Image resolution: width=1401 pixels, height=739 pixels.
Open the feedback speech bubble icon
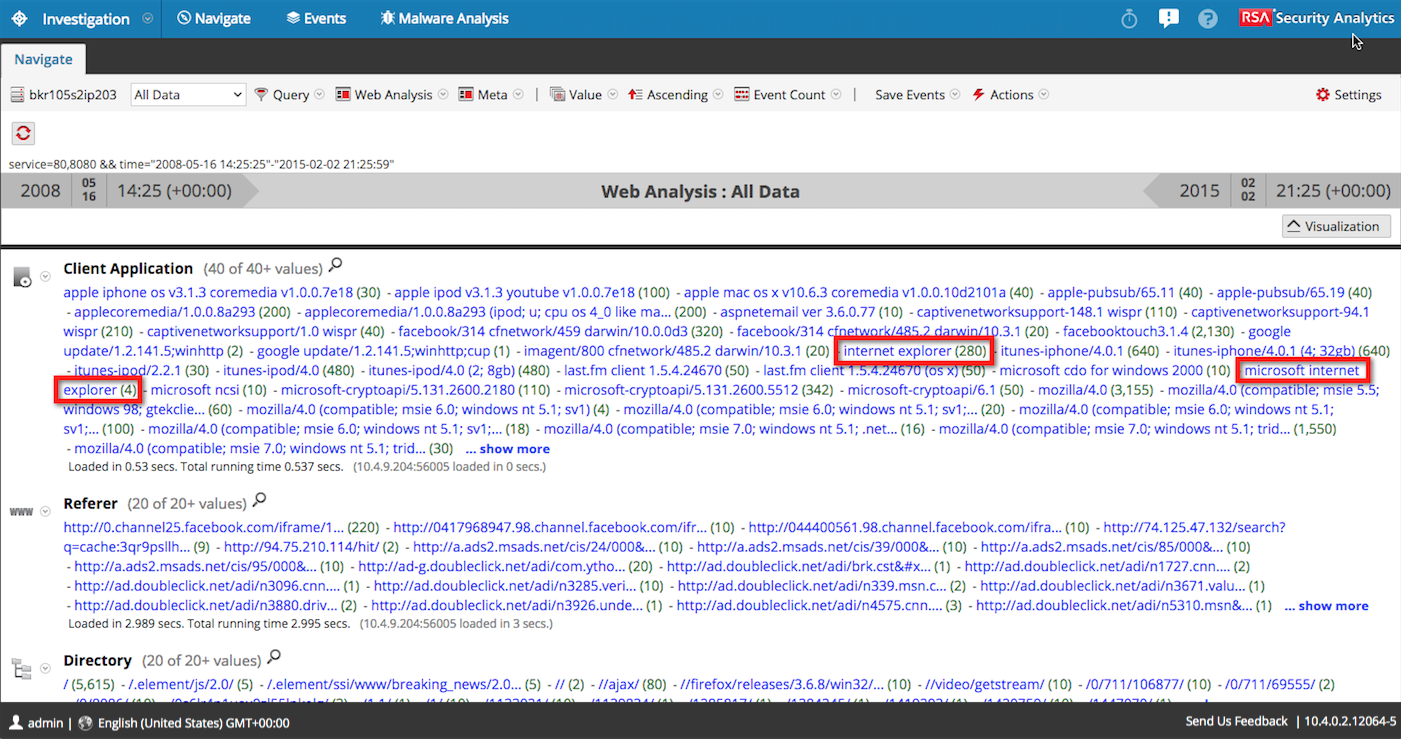(x=1168, y=18)
